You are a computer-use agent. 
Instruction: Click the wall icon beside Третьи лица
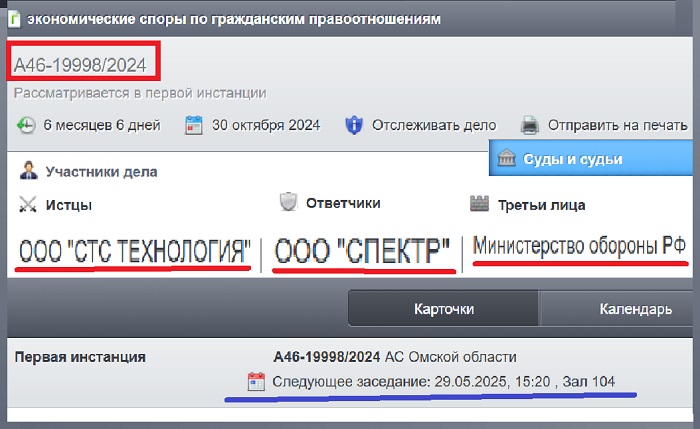[479, 204]
